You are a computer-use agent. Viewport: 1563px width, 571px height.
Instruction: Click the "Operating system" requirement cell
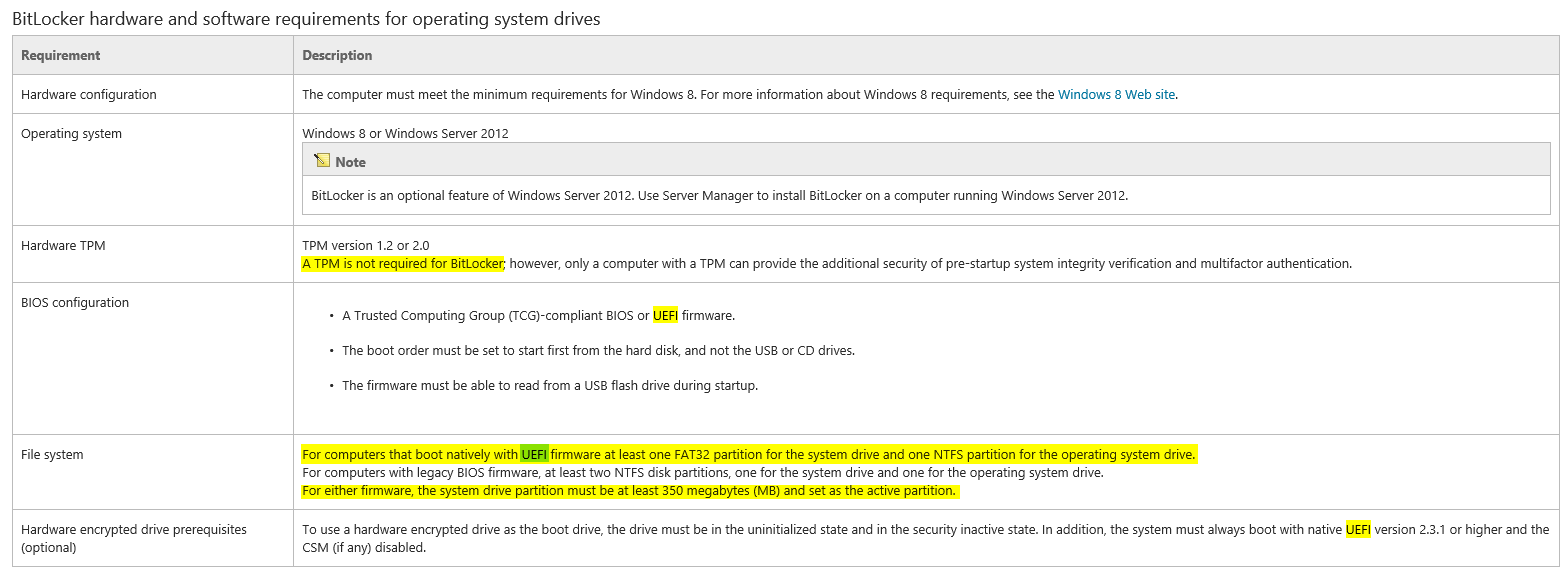152,170
